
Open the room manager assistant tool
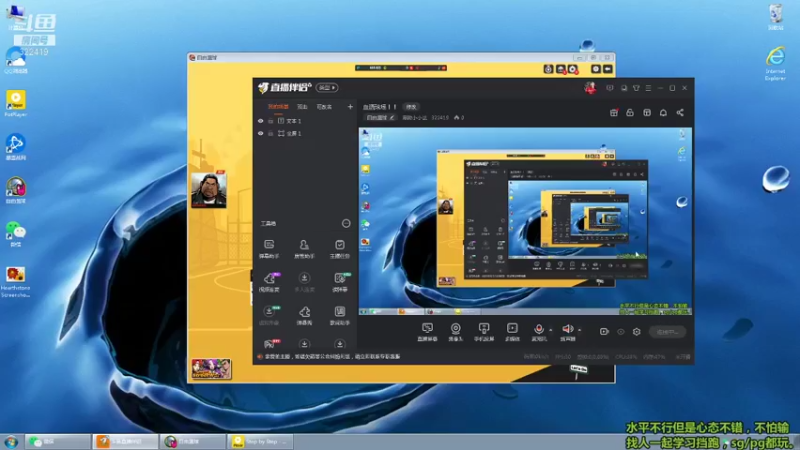[x=304, y=248]
